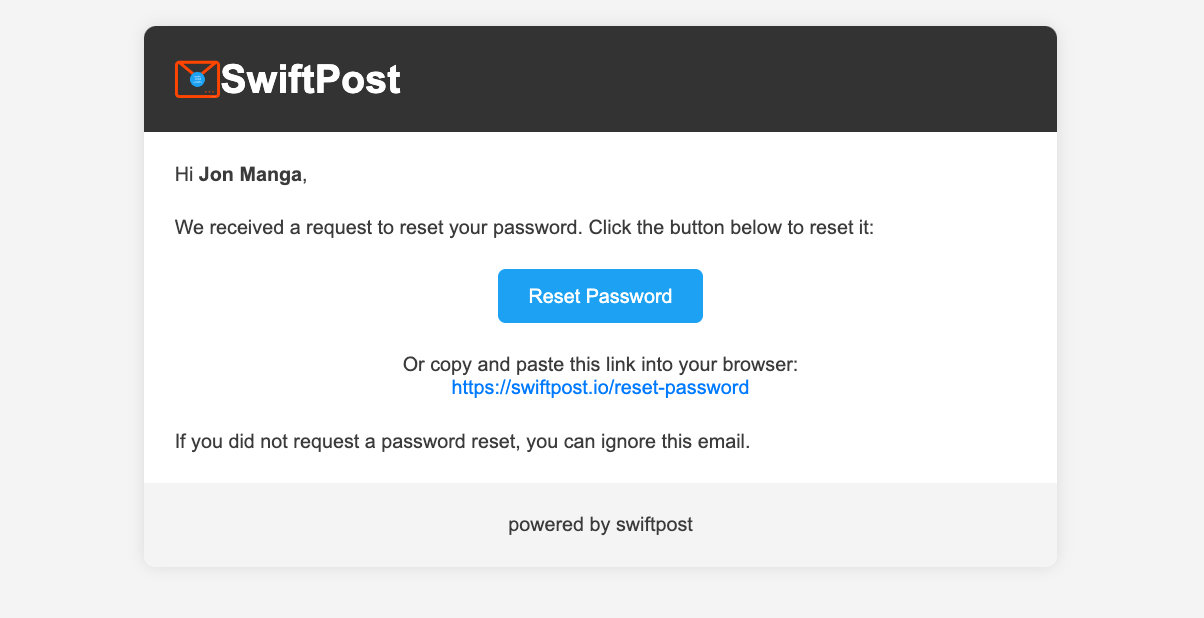Viewport: 1204px width, 618px height.
Task: Click empty area of dark header banner
Action: 750,79
